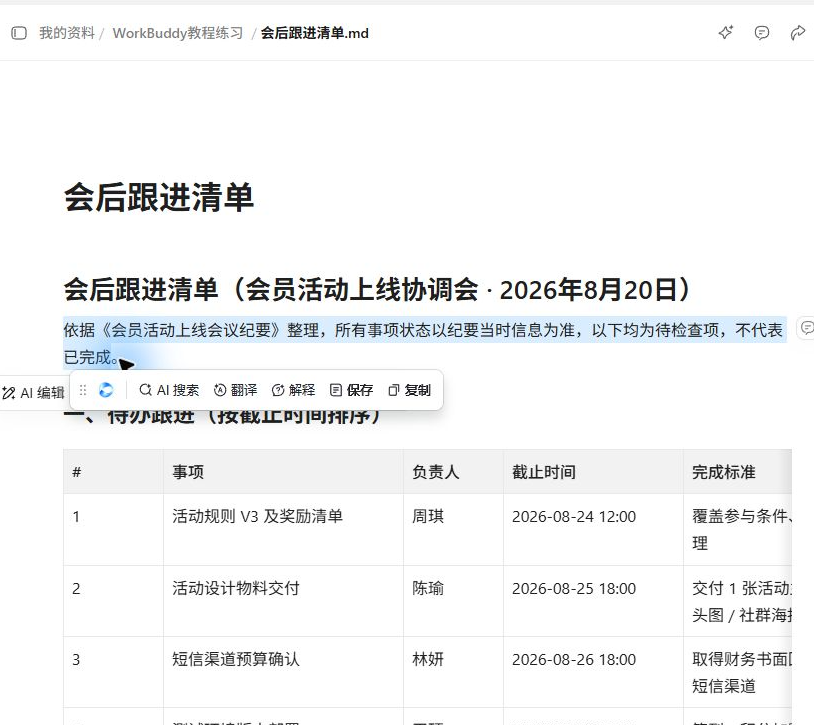Click cell 林妍
Image resolution: width=814 pixels, height=725 pixels.
click(x=453, y=672)
